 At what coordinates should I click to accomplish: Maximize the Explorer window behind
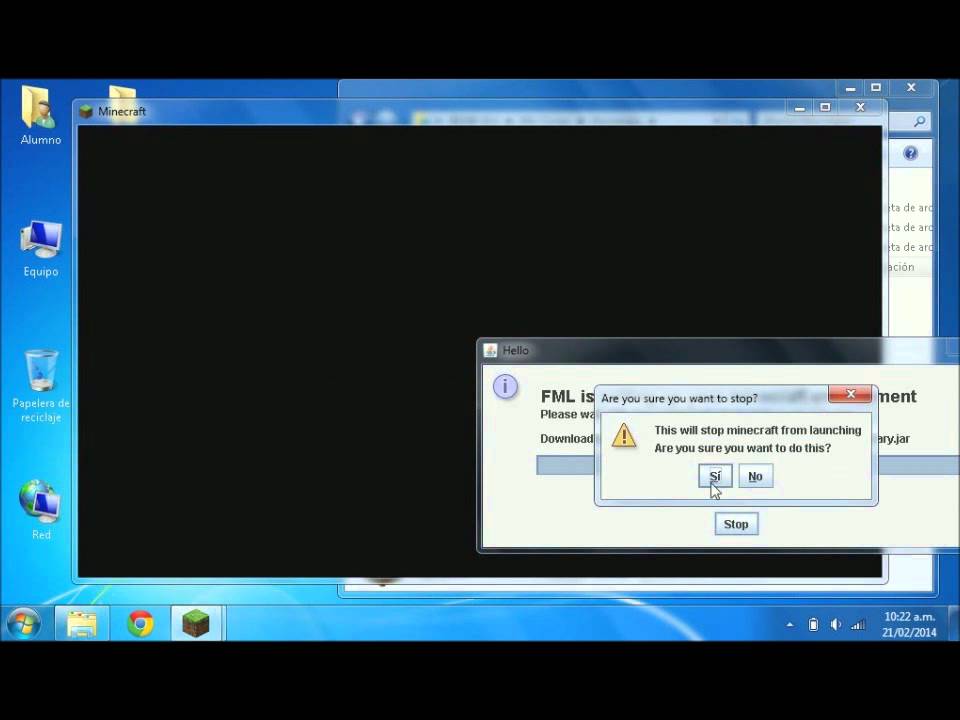(x=876, y=88)
